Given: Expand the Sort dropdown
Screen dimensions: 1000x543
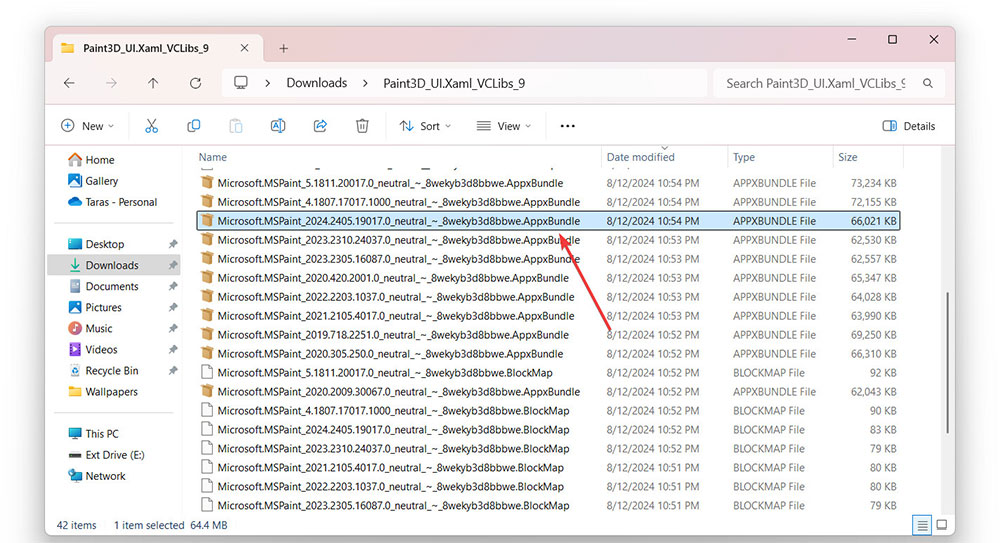Looking at the screenshot, I should pyautogui.click(x=425, y=126).
